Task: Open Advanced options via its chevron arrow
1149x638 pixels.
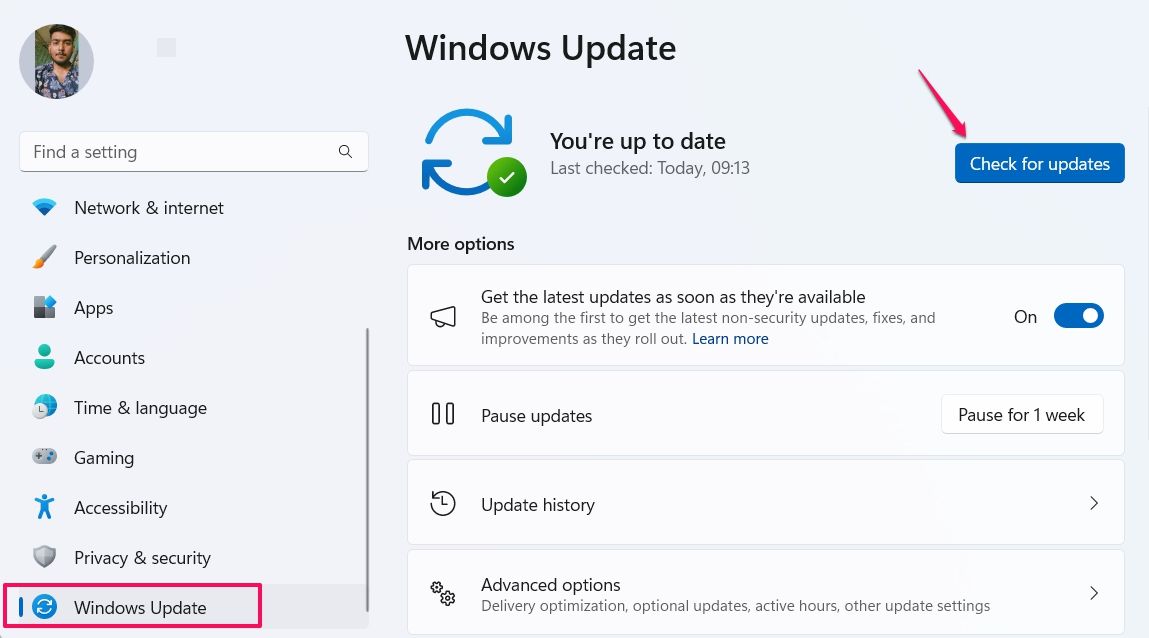Action: coord(1093,593)
